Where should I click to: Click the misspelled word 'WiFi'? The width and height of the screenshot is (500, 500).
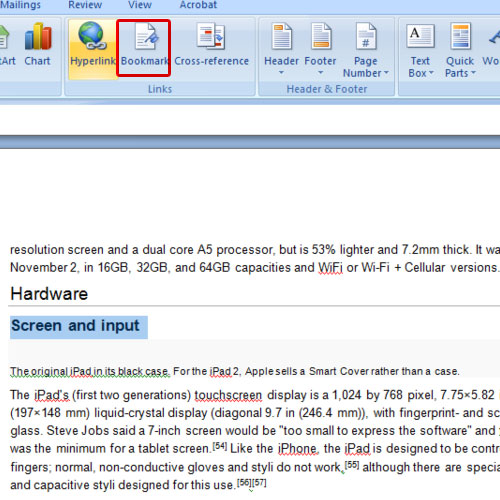(x=330, y=268)
